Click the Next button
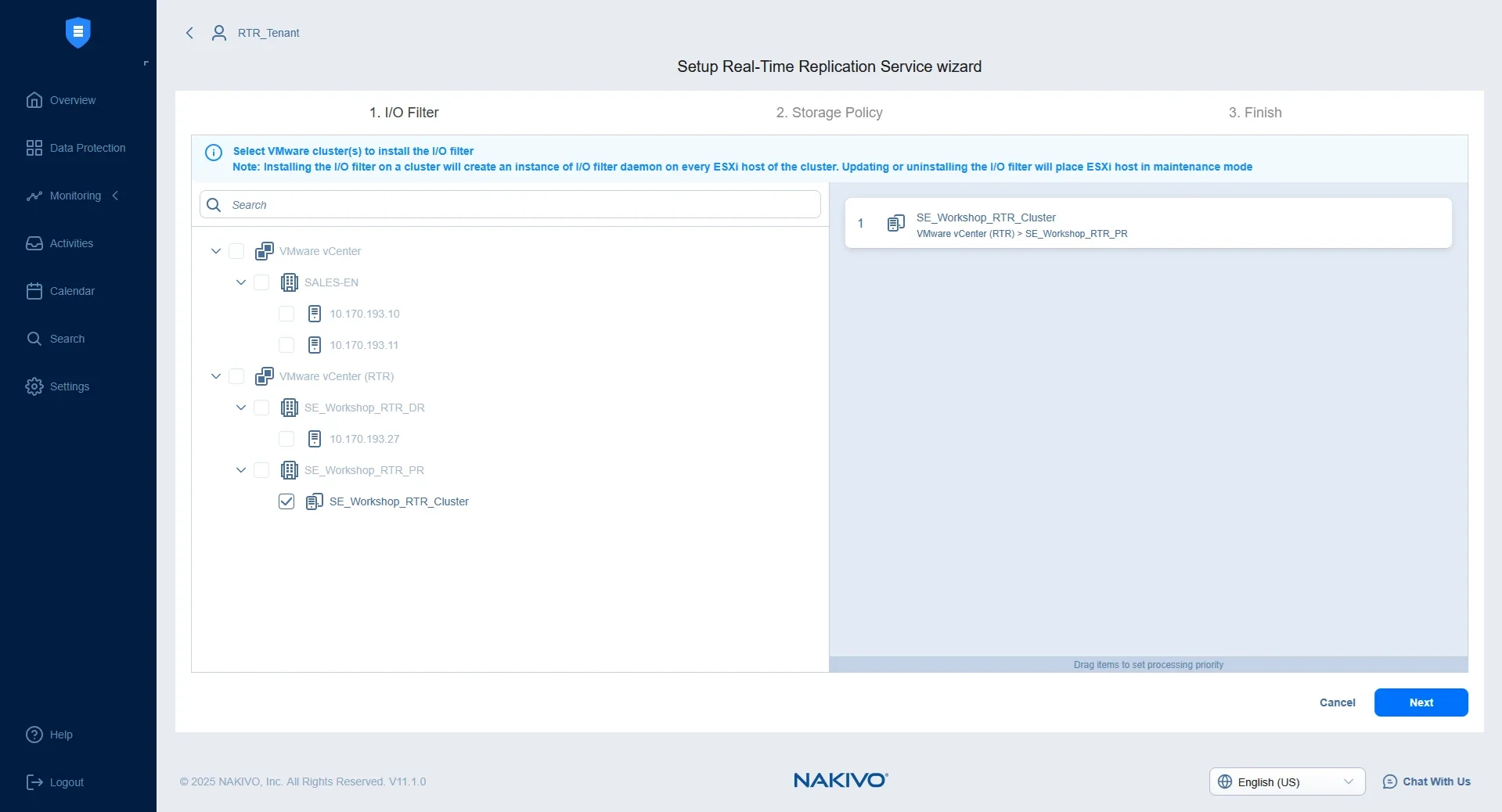This screenshot has height=812, width=1502. click(x=1421, y=702)
